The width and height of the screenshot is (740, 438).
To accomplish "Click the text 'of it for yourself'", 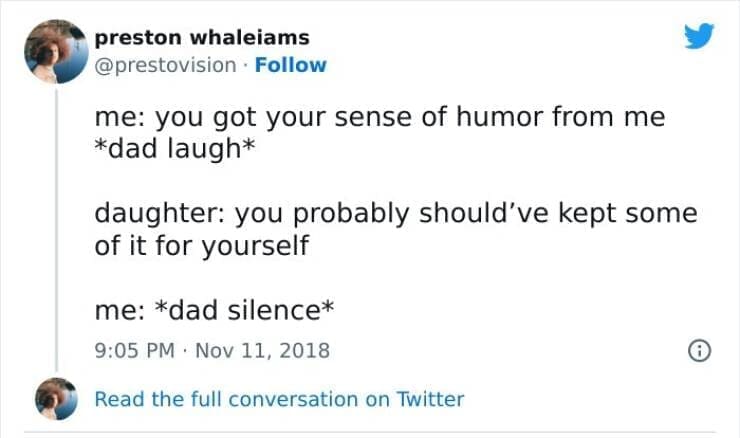I will pos(202,244).
